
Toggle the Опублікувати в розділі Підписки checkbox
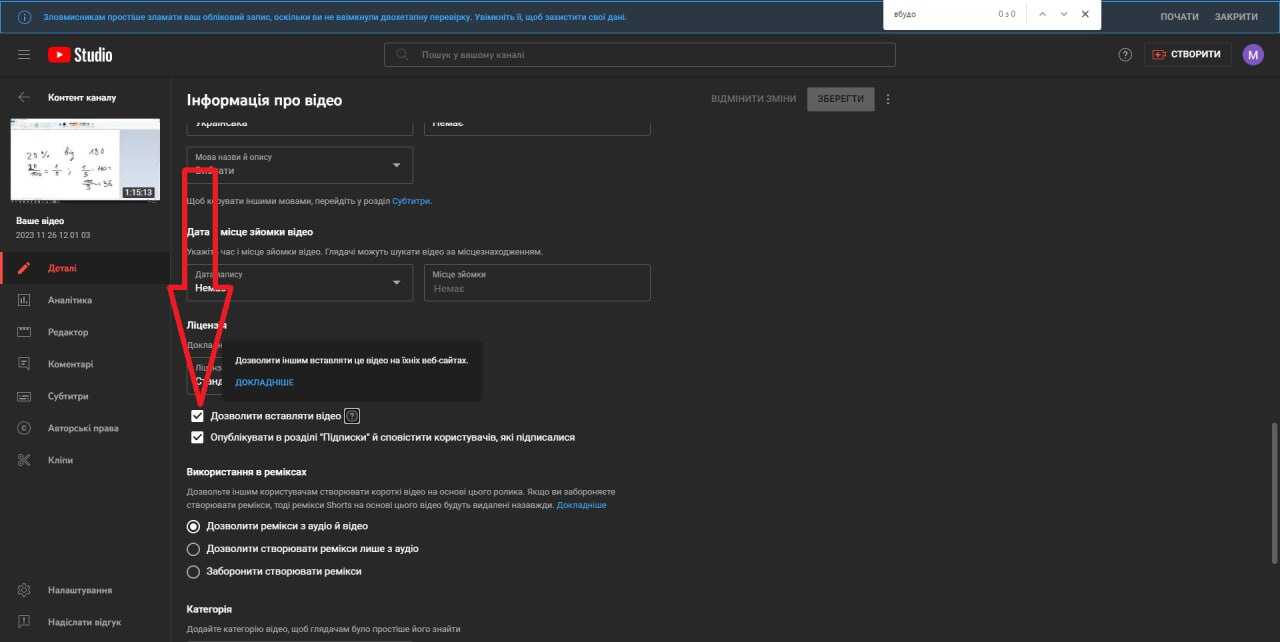coord(197,437)
